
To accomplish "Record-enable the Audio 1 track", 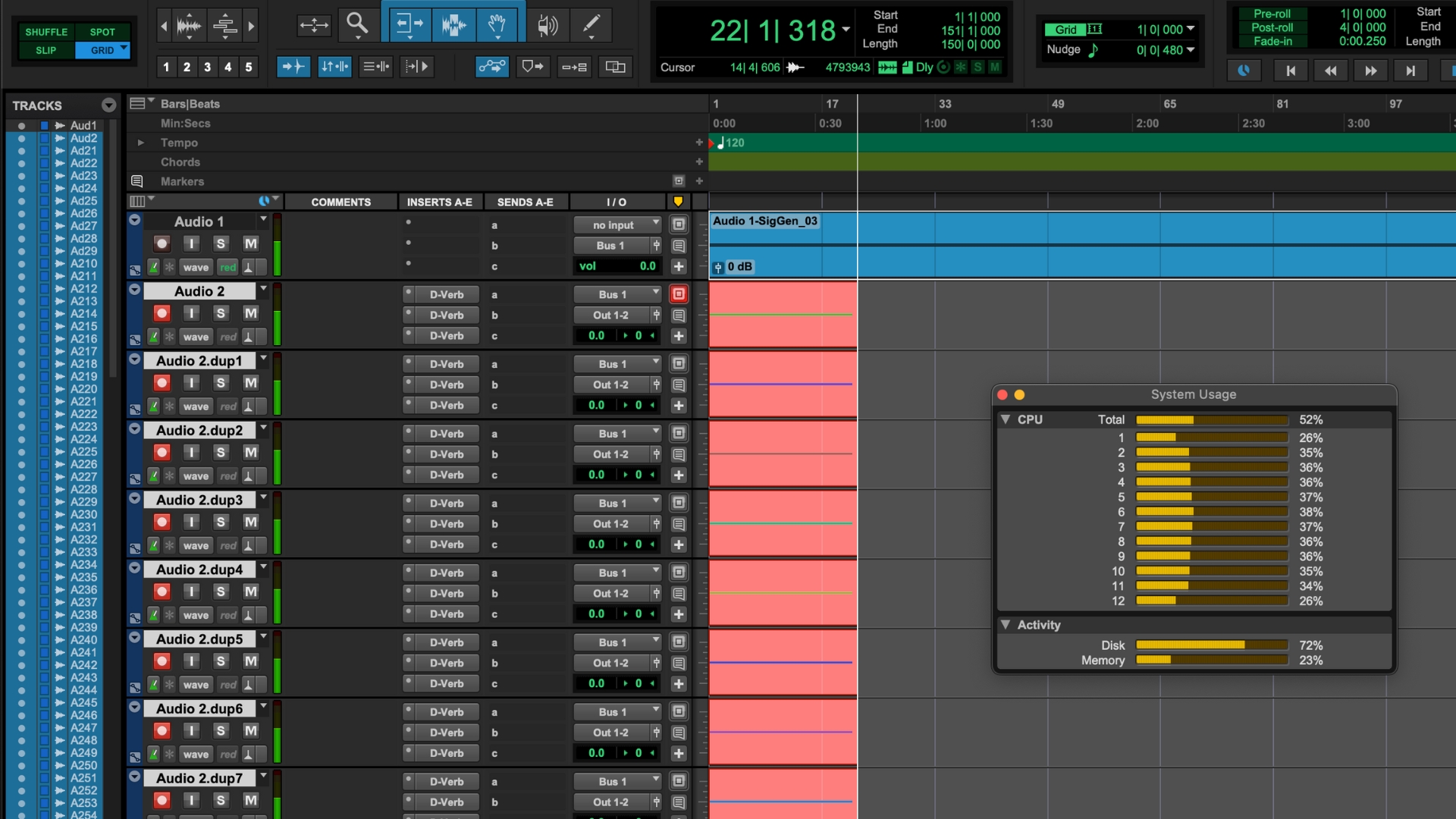I will click(162, 243).
